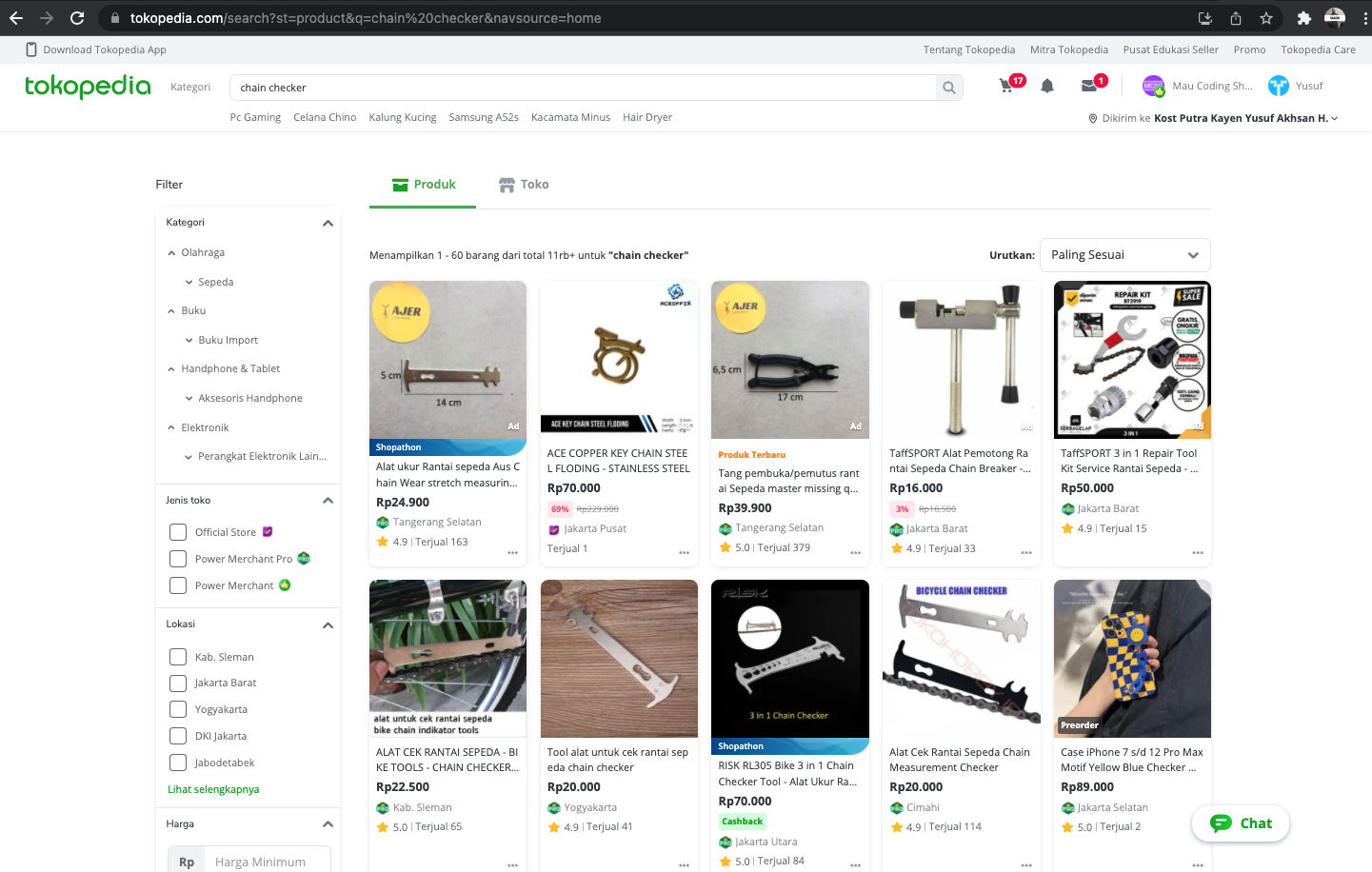Click three dots on Tang pembuka/pemutus card

pos(855,552)
